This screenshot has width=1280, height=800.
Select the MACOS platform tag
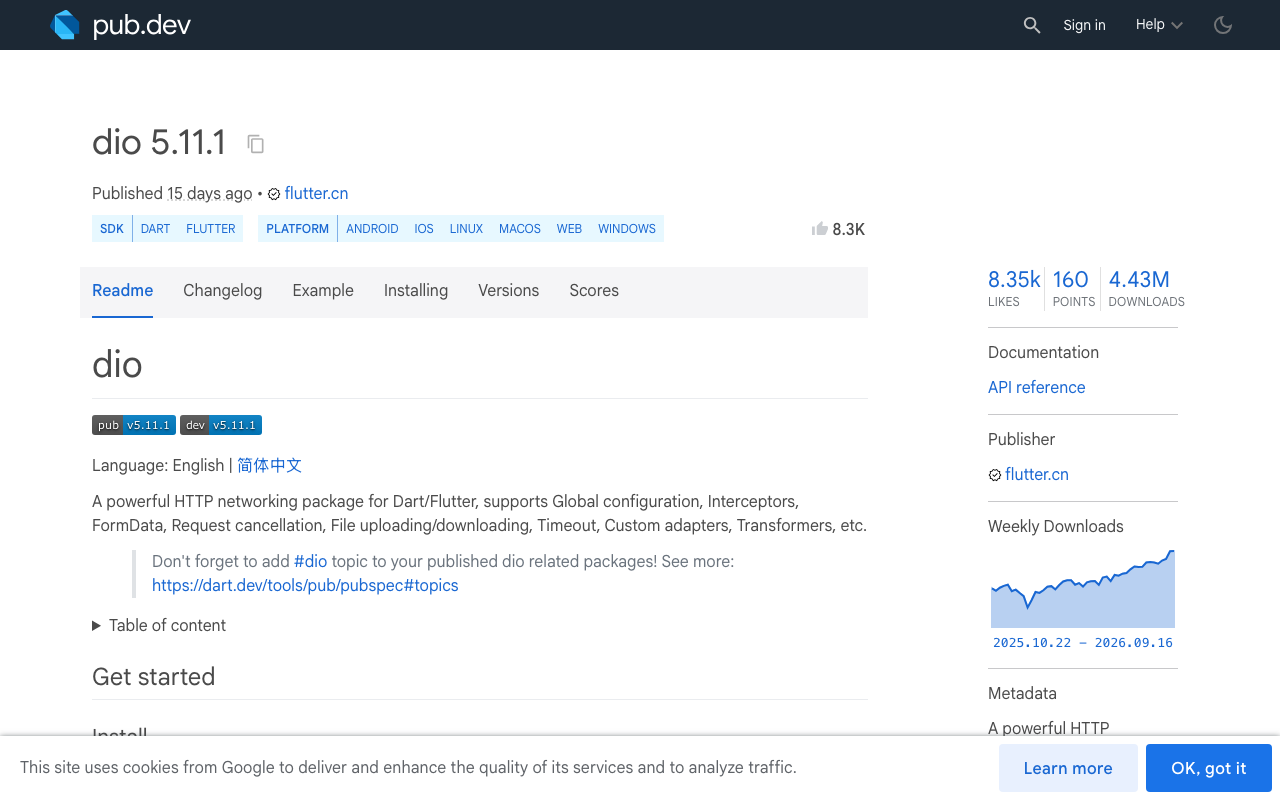coord(520,229)
